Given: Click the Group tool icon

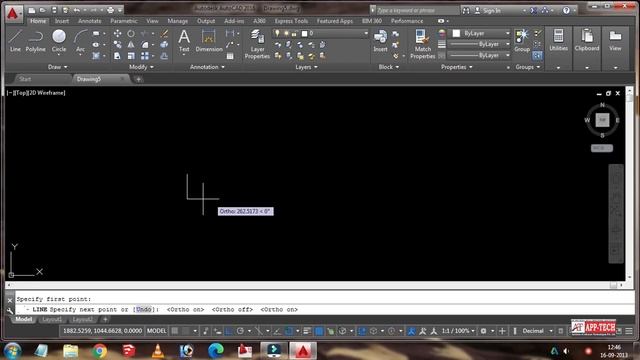Looking at the screenshot, I should (x=522, y=41).
